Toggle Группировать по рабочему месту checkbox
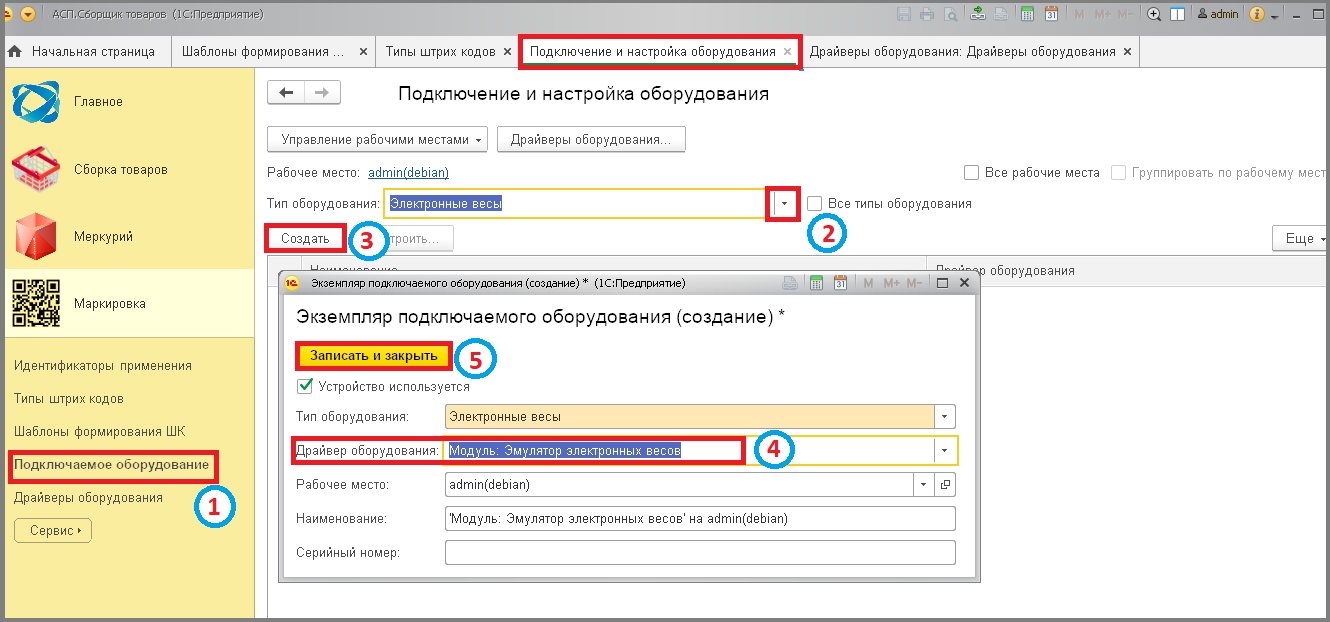Image resolution: width=1330 pixels, height=622 pixels. click(1118, 172)
